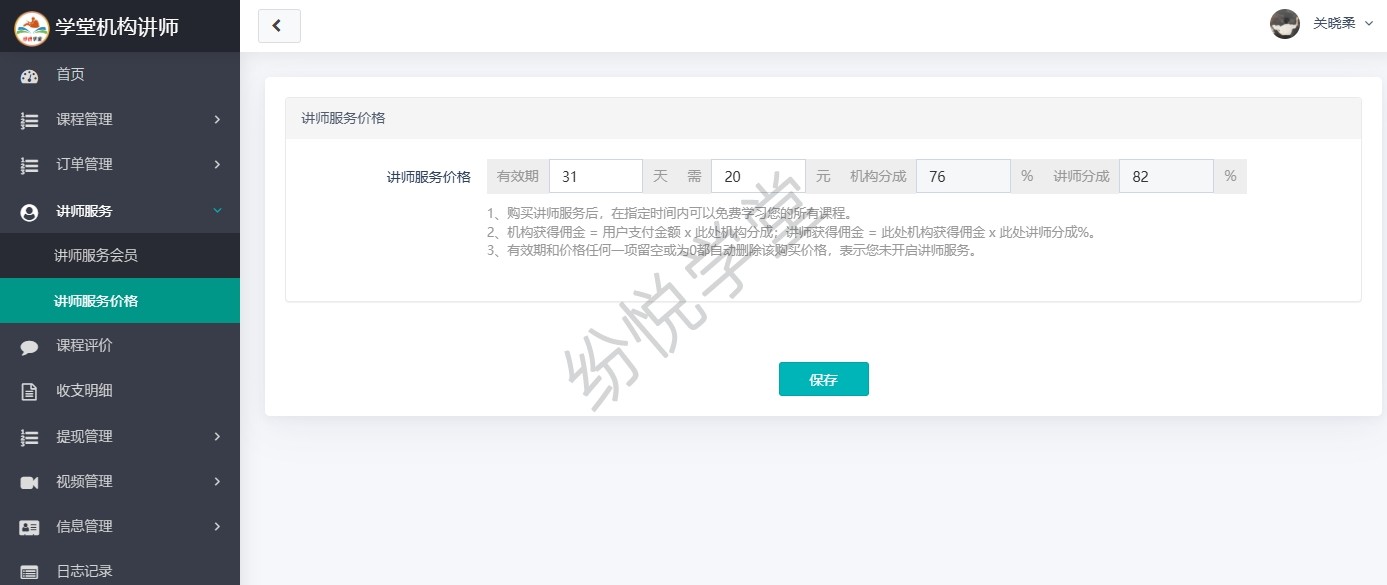Focus the price input showing 20
Screen dimensions: 1387x585
pyautogui.click(x=757, y=176)
